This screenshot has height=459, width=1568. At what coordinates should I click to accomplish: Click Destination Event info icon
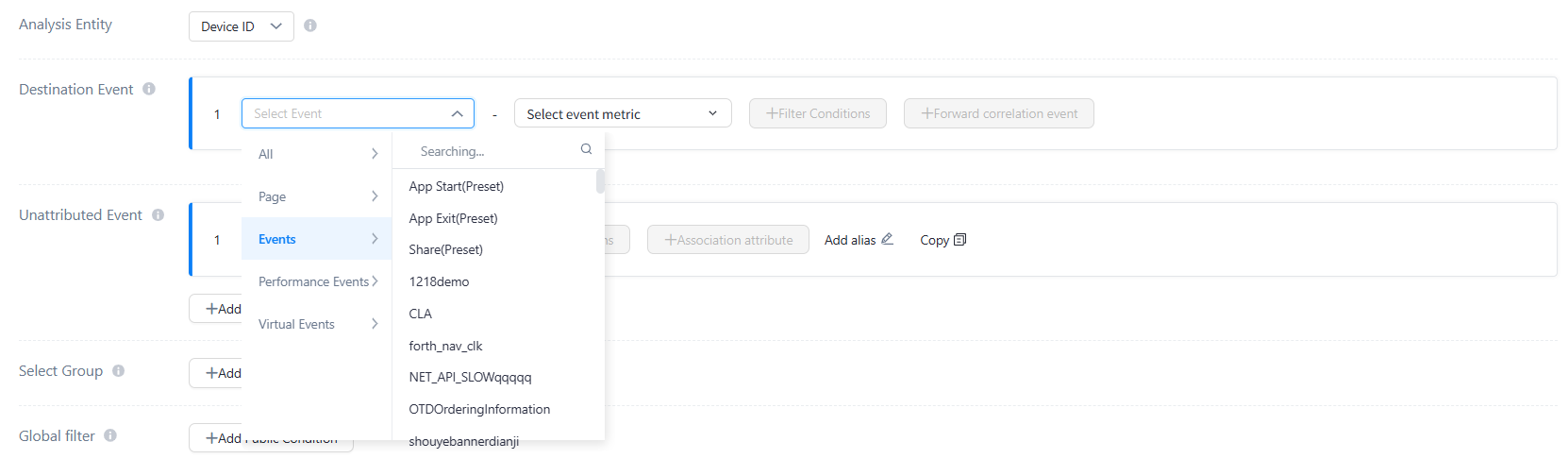[x=149, y=89]
